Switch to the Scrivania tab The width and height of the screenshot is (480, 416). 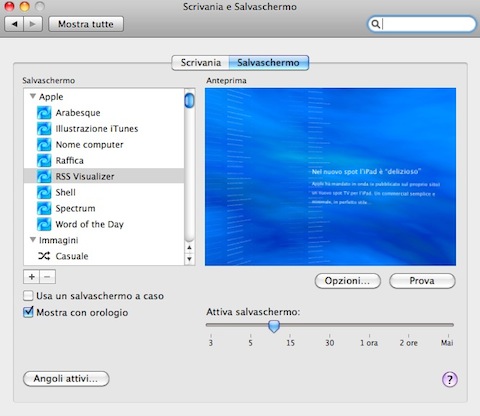coord(200,63)
